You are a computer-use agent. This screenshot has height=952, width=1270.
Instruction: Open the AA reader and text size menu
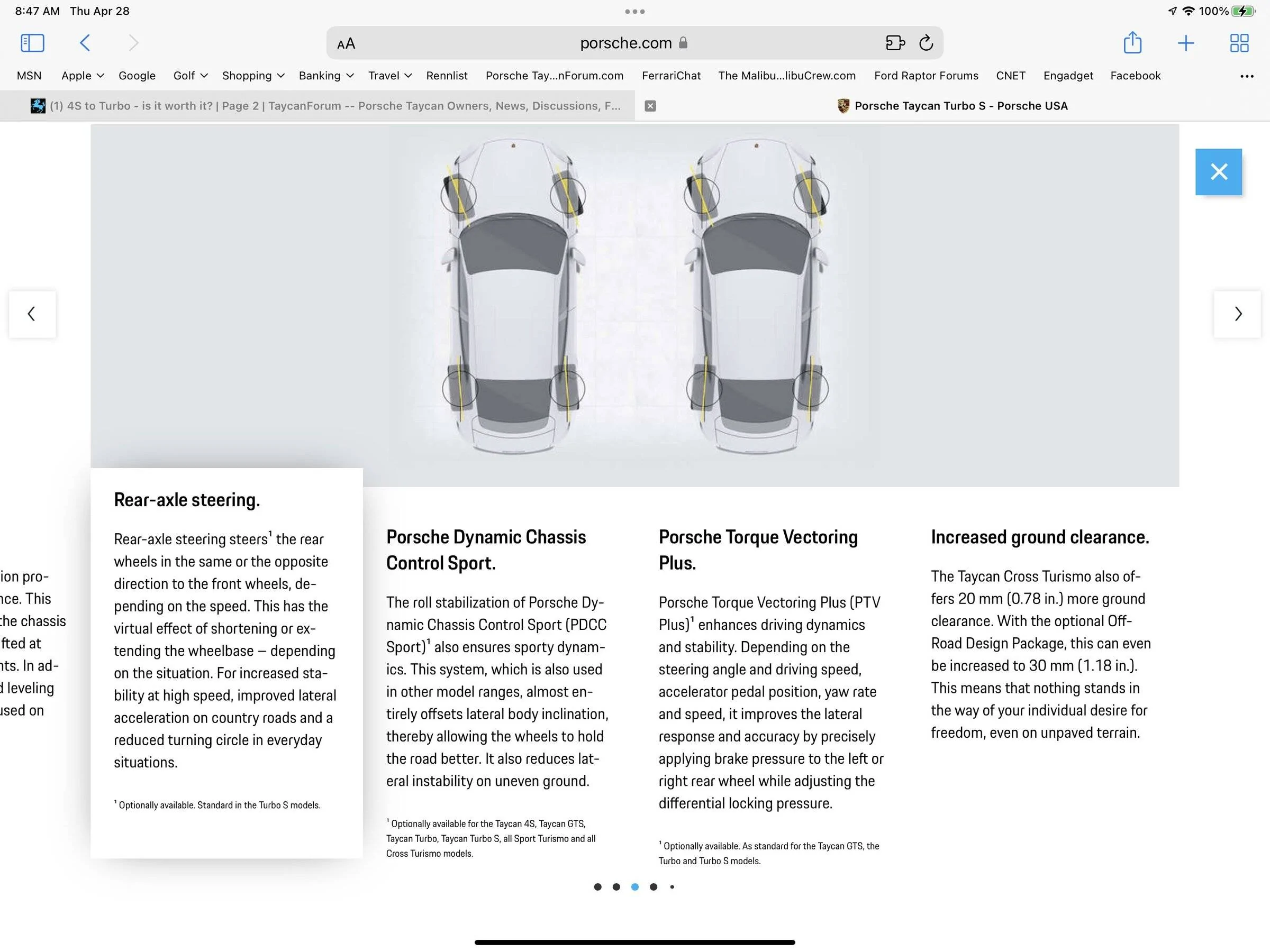click(x=346, y=43)
